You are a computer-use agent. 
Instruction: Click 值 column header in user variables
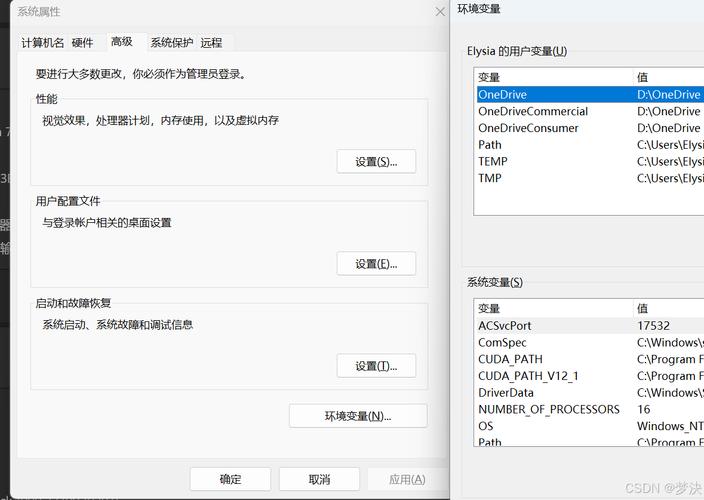tap(669, 77)
